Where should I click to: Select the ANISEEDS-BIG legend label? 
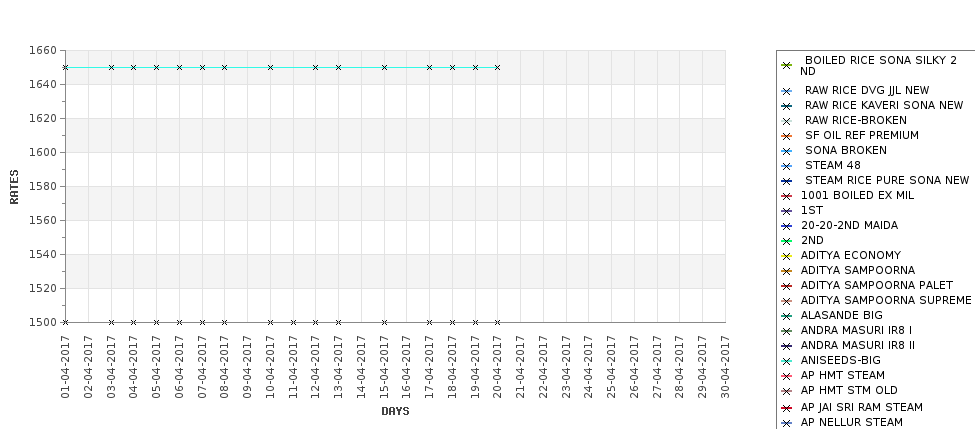click(x=841, y=360)
